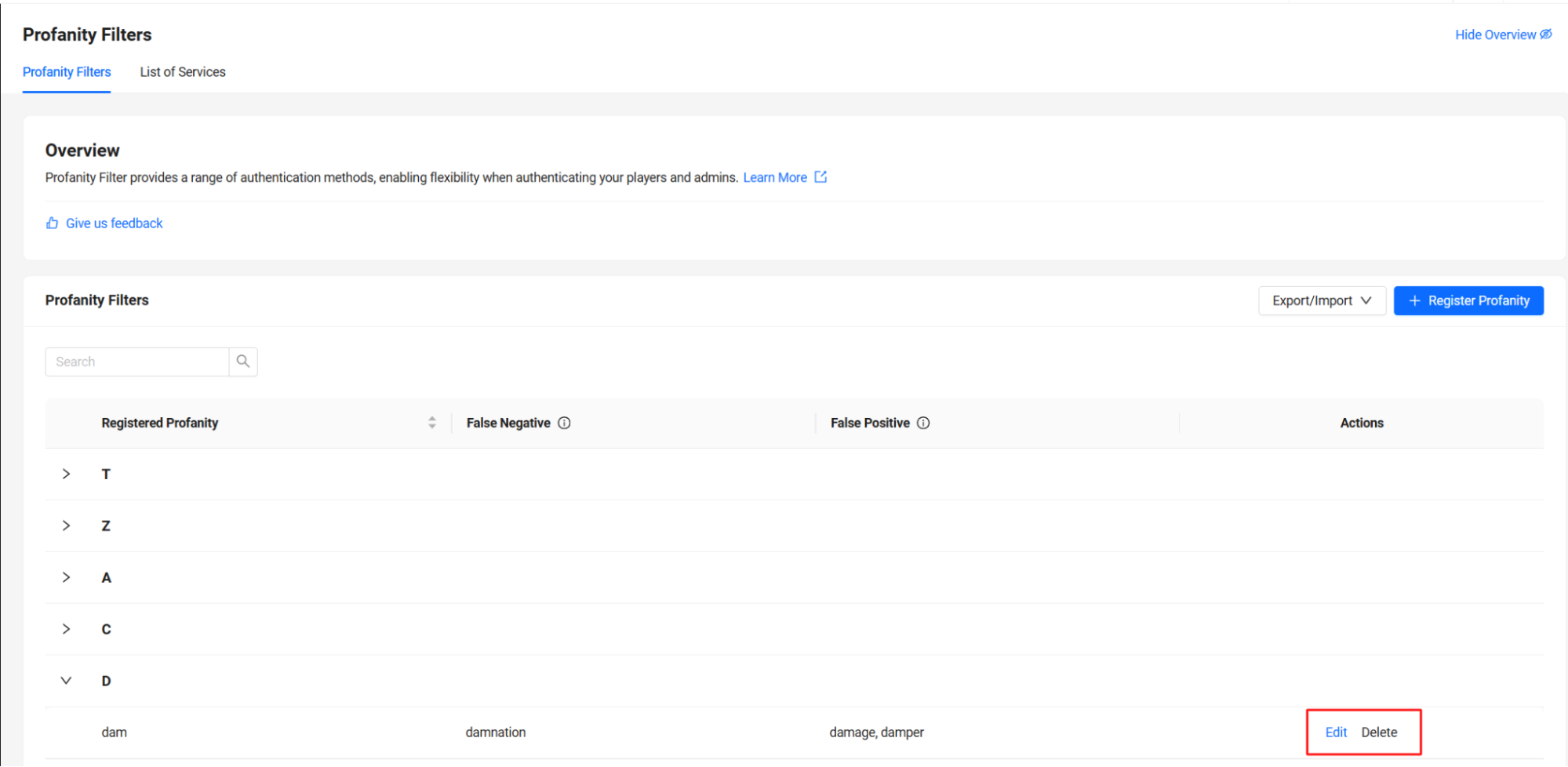Click the letter Z group label
The width and height of the screenshot is (1568, 767).
pos(106,525)
